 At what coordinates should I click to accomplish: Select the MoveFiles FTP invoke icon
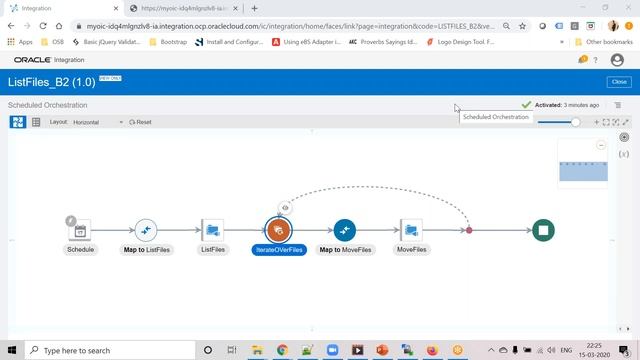[x=411, y=231]
